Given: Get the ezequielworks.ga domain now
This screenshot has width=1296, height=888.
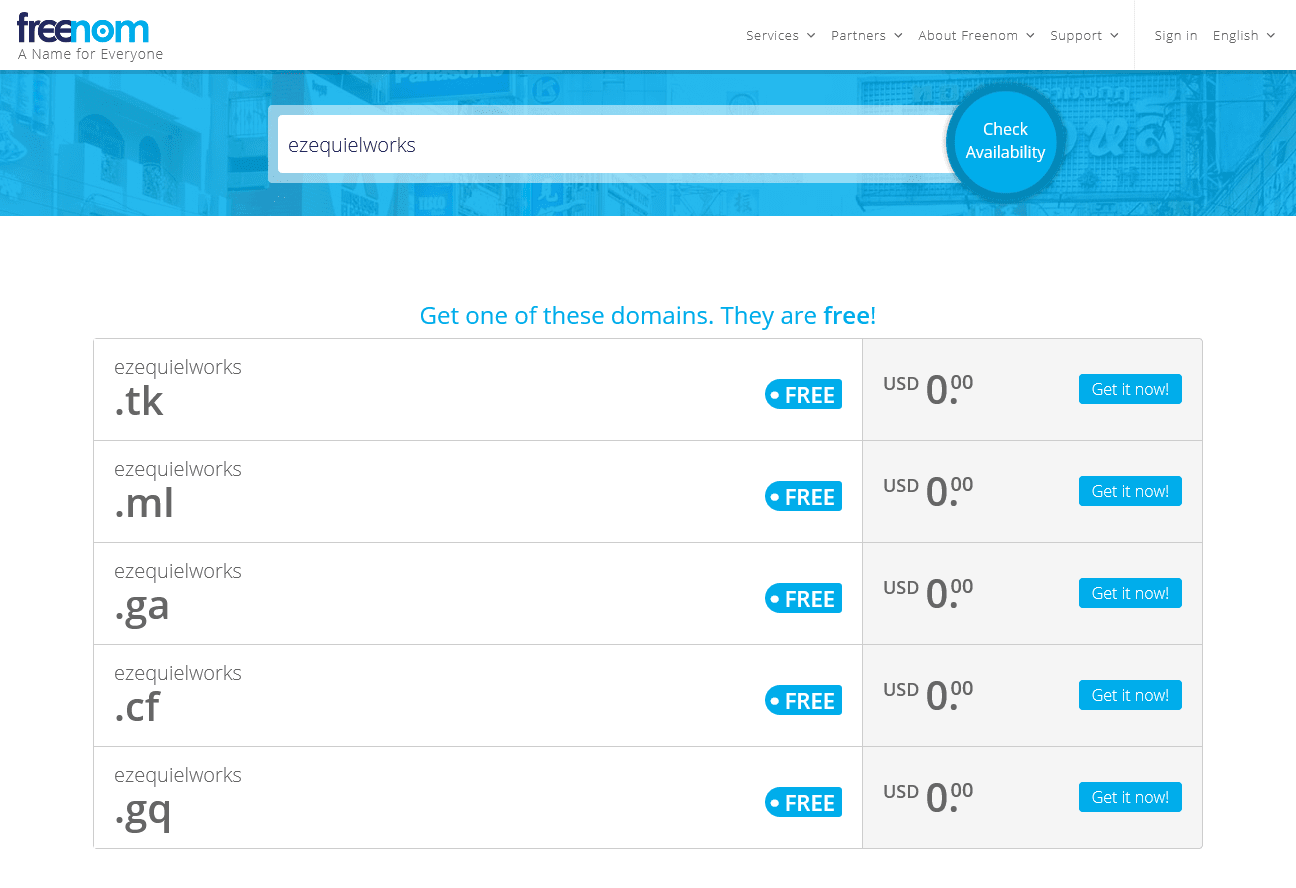Looking at the screenshot, I should (1130, 593).
